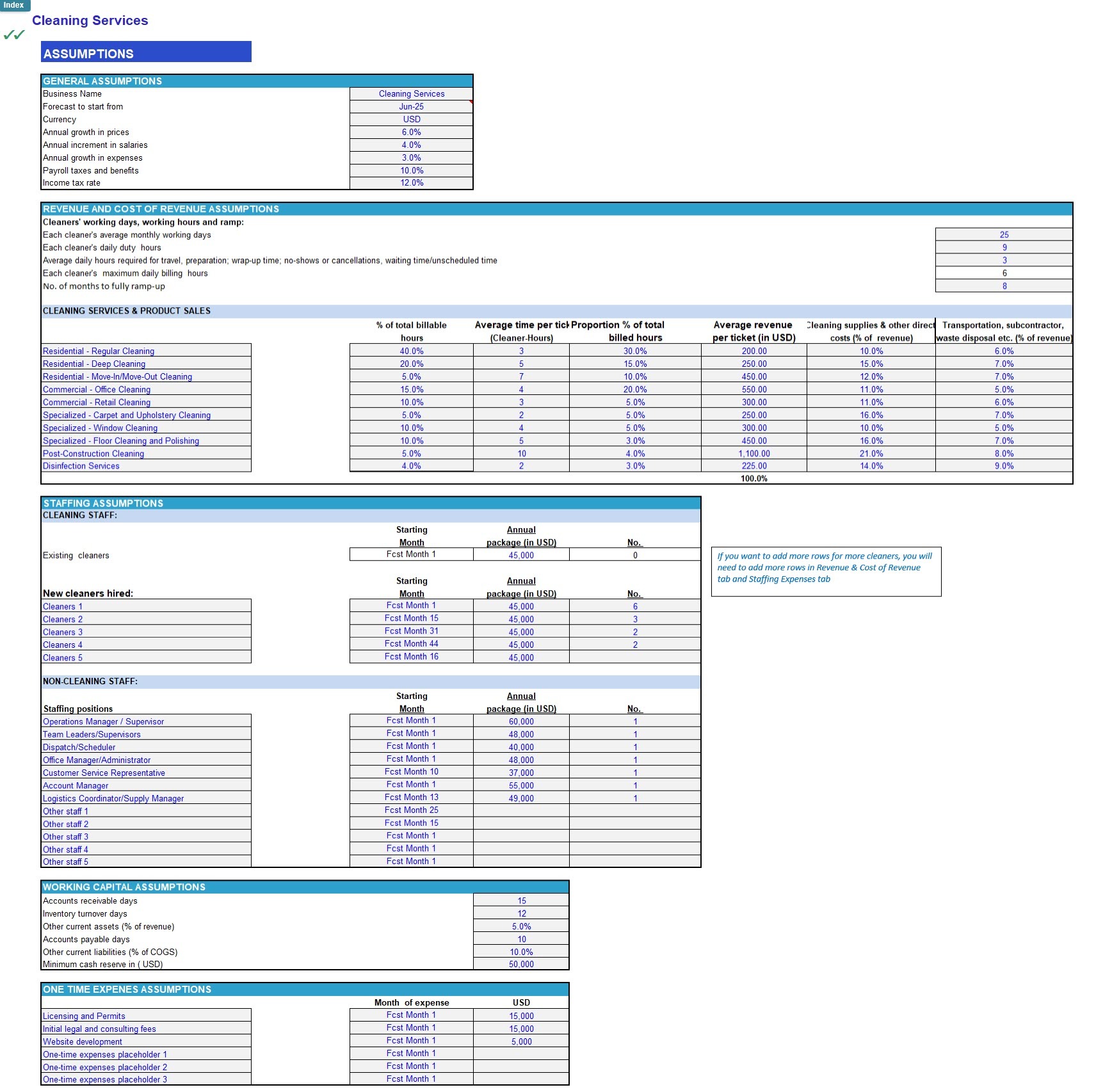Click the 3.0% expense growth cell
Viewport: 1112px width, 1092px height.
(x=411, y=157)
